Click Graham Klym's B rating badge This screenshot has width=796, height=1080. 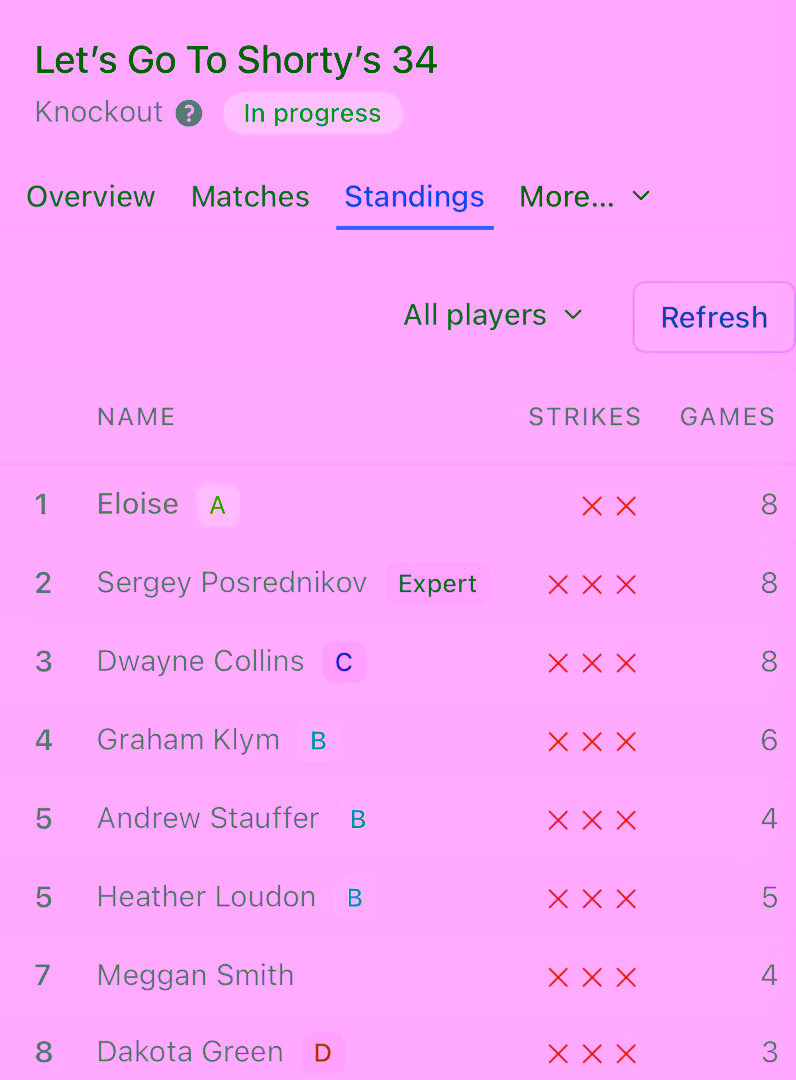(318, 741)
